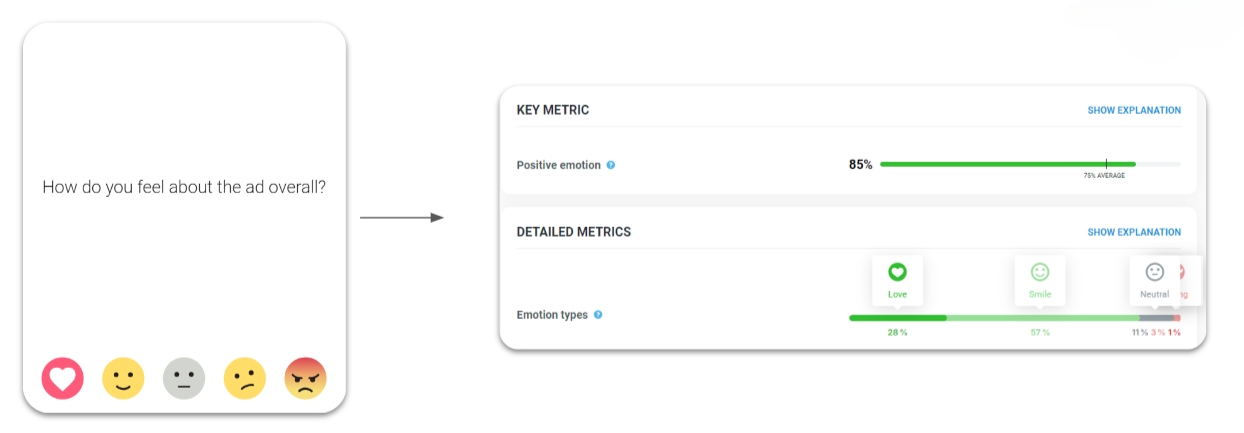Click the 28% Love percentage label
Screen dimensions: 1244x433
[897, 332]
